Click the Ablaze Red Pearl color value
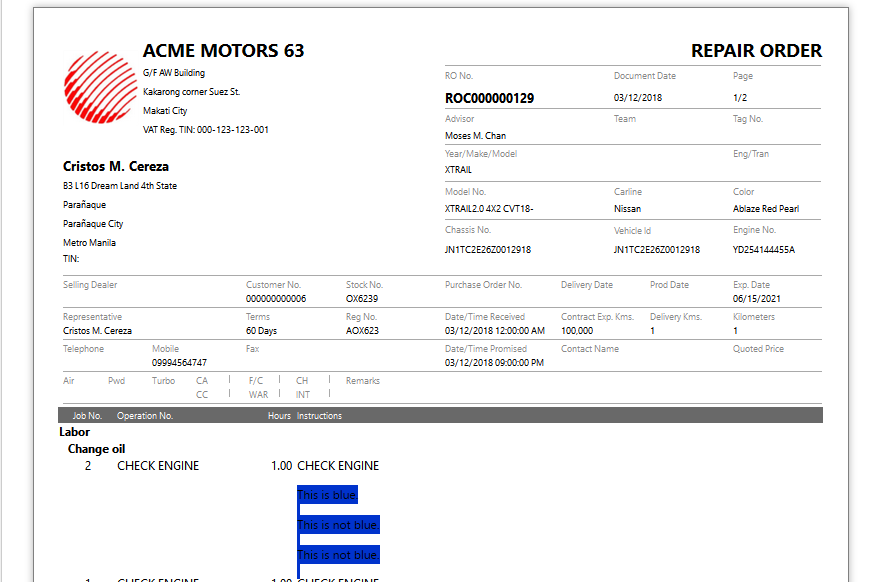Image resolution: width=872 pixels, height=582 pixels. (765, 209)
